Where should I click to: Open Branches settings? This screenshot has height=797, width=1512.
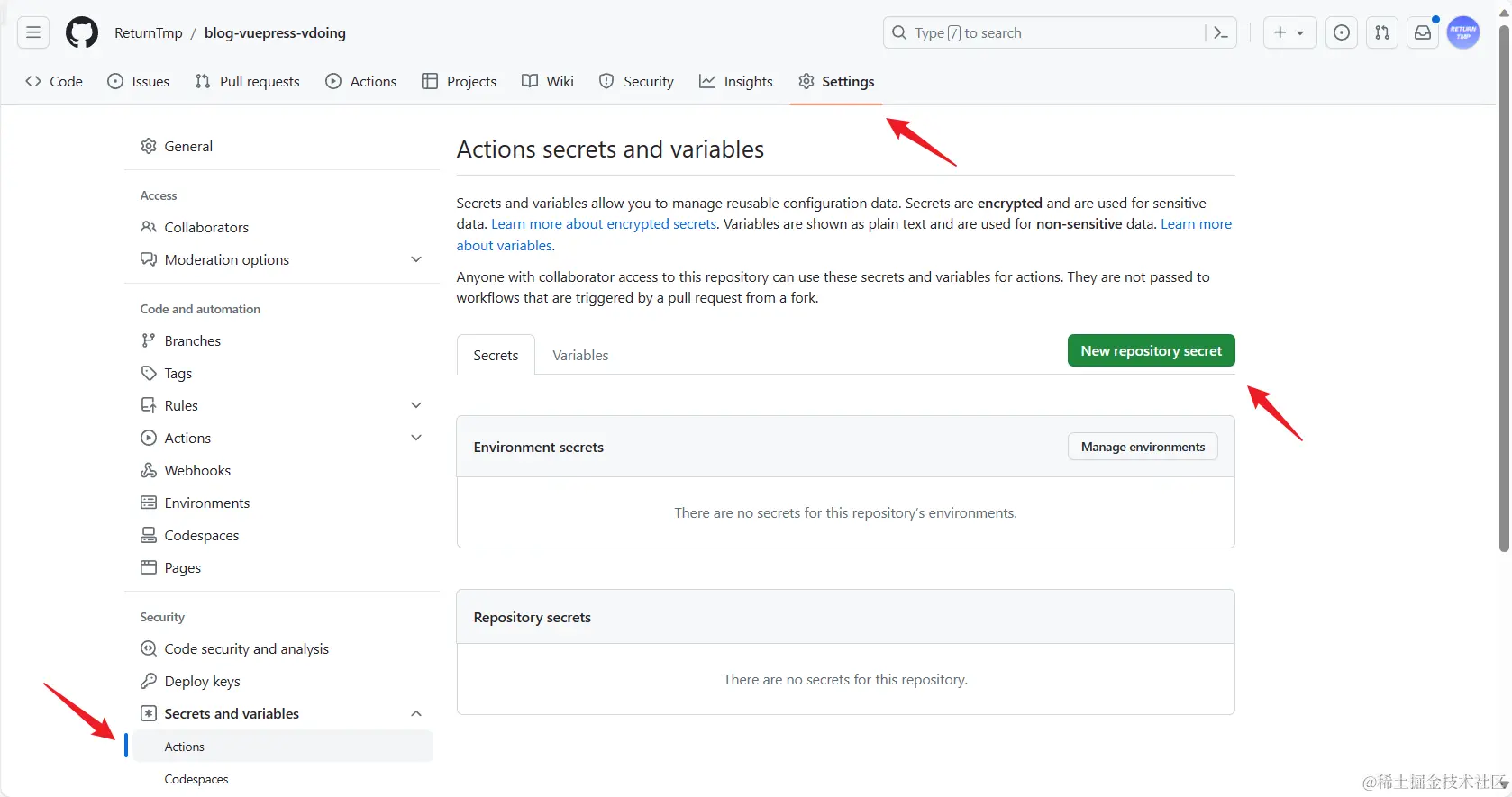(x=282, y=340)
